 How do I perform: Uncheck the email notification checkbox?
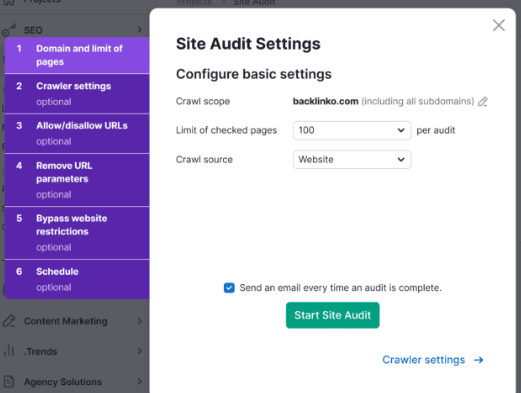coord(229,288)
